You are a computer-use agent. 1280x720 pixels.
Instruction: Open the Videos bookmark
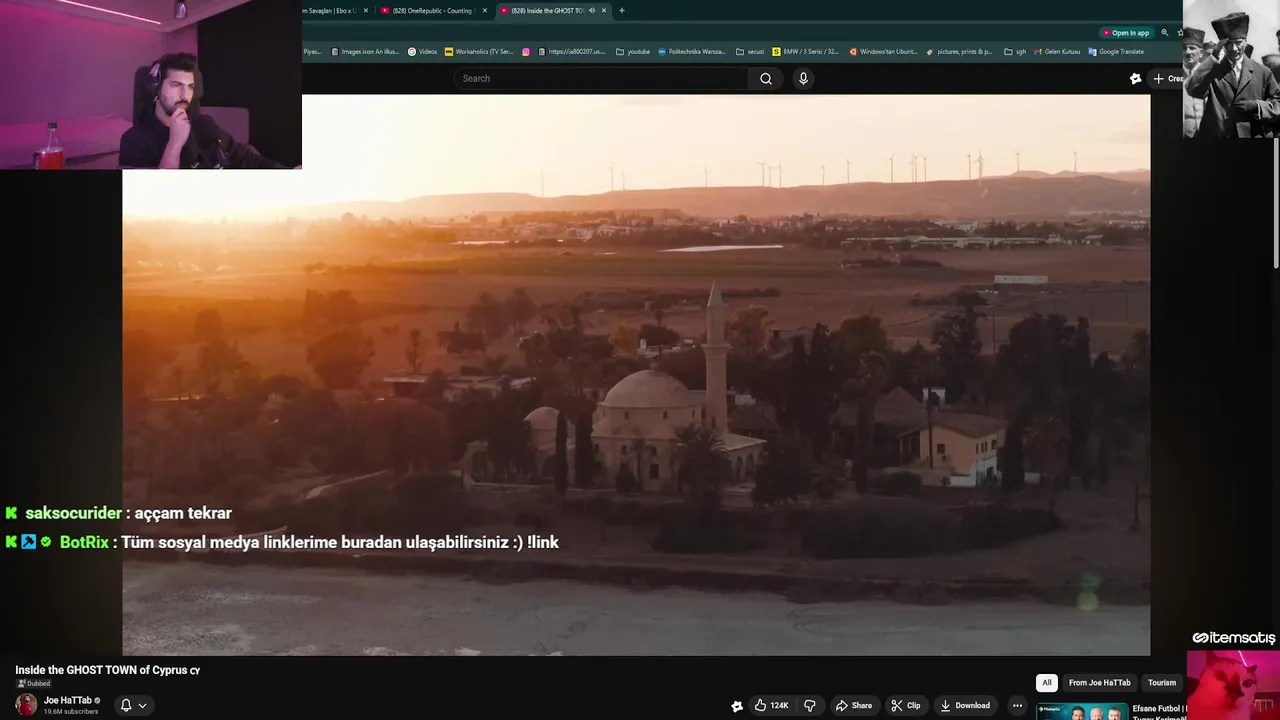pyautogui.click(x=422, y=52)
